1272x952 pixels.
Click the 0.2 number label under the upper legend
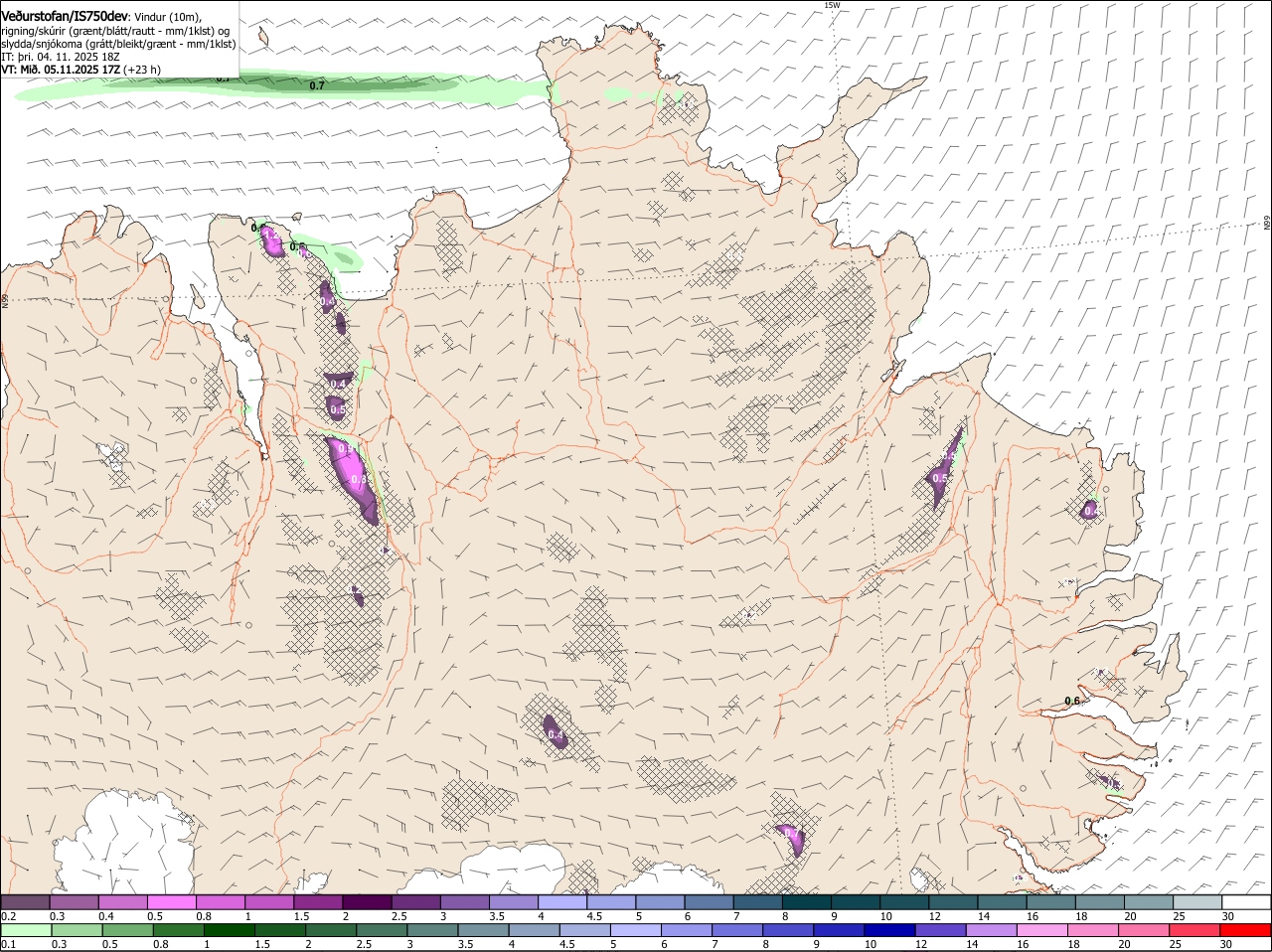click(x=9, y=916)
